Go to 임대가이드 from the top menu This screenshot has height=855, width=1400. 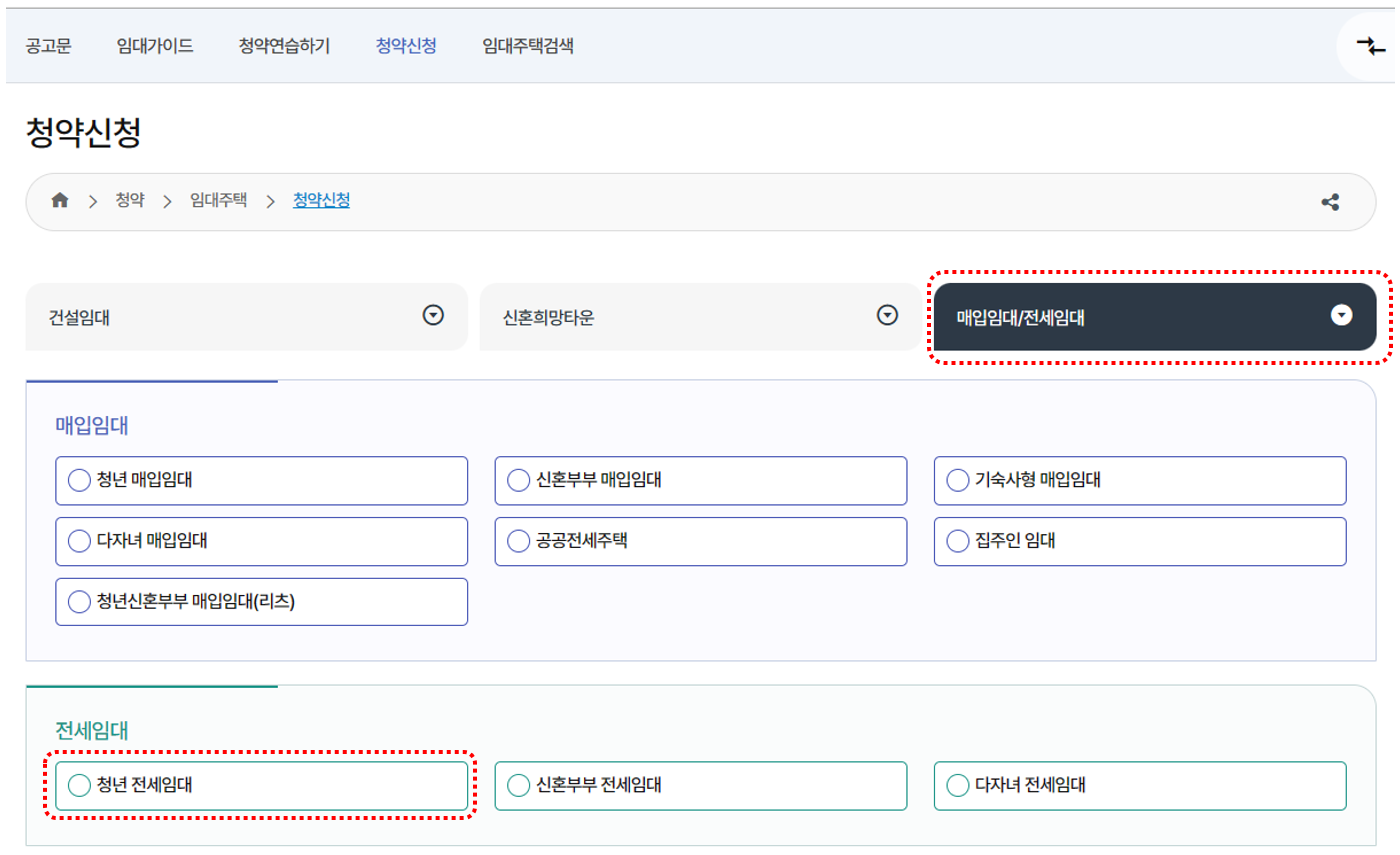pos(154,45)
